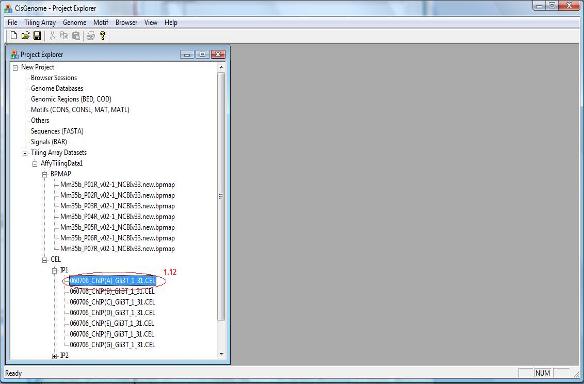
Task: Collapse the BPMAP folder node
Action: point(44,174)
